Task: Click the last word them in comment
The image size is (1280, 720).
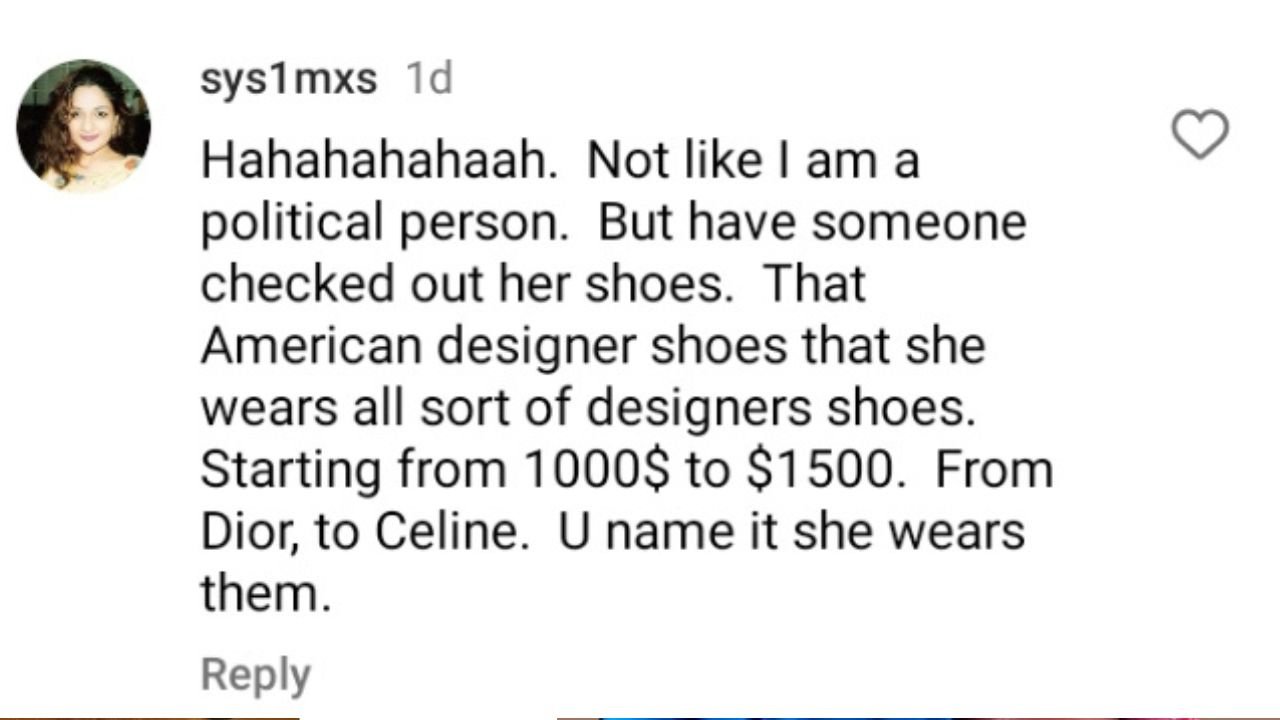Action: pyautogui.click(x=264, y=594)
